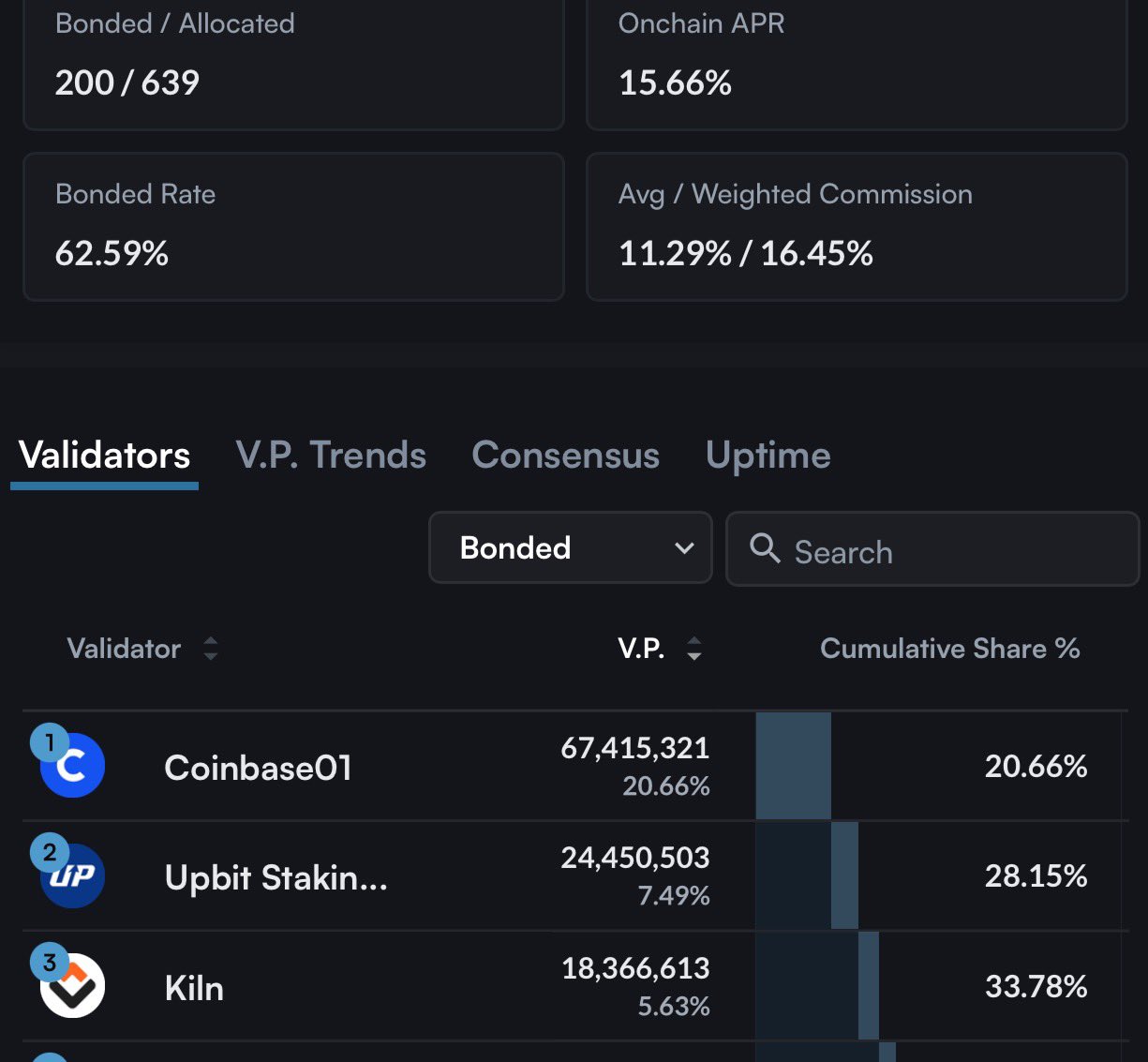Click rank badge number 3
Image resolution: width=1148 pixels, height=1062 pixels.
point(50,962)
